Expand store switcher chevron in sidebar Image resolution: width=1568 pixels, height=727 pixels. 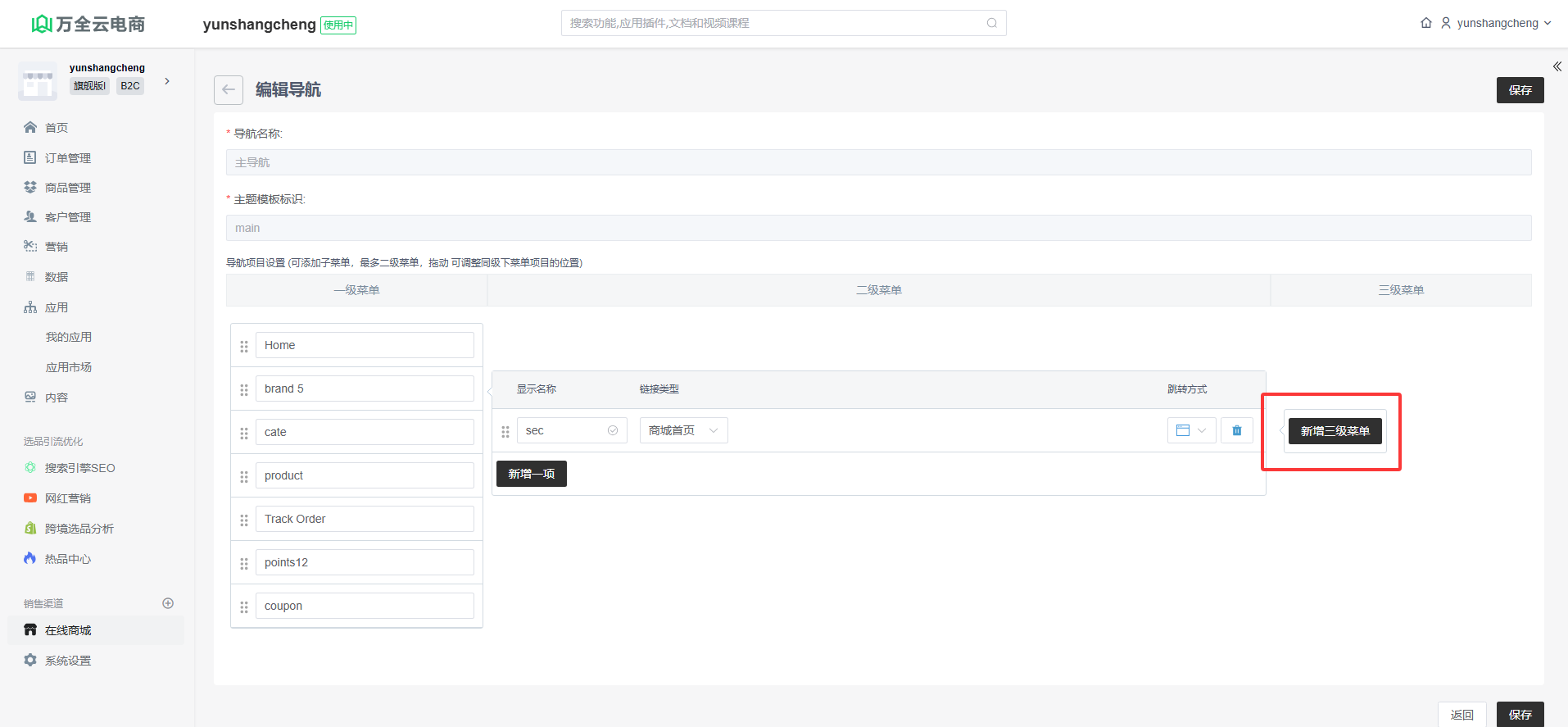(167, 81)
